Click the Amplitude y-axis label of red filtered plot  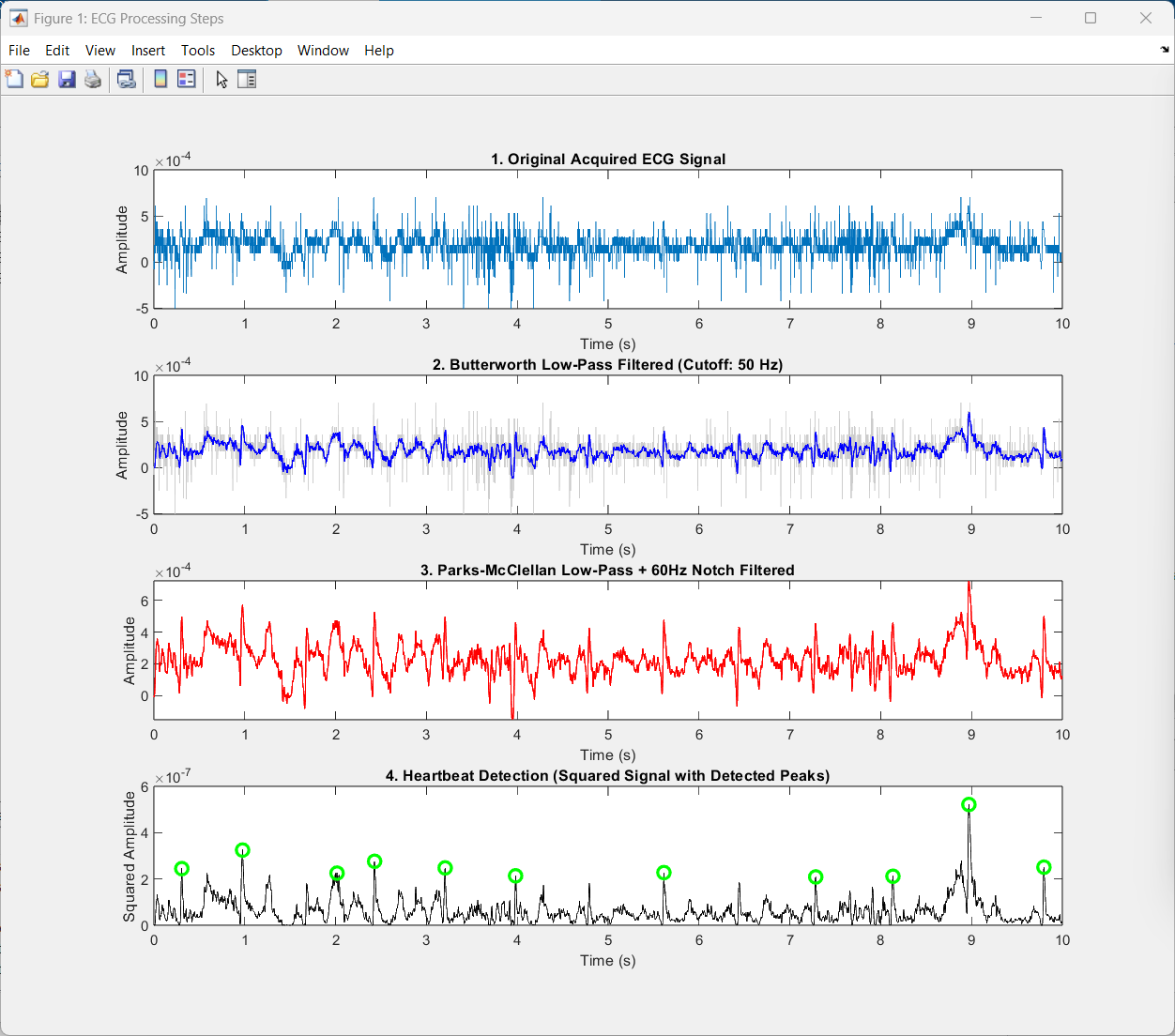tap(130, 650)
